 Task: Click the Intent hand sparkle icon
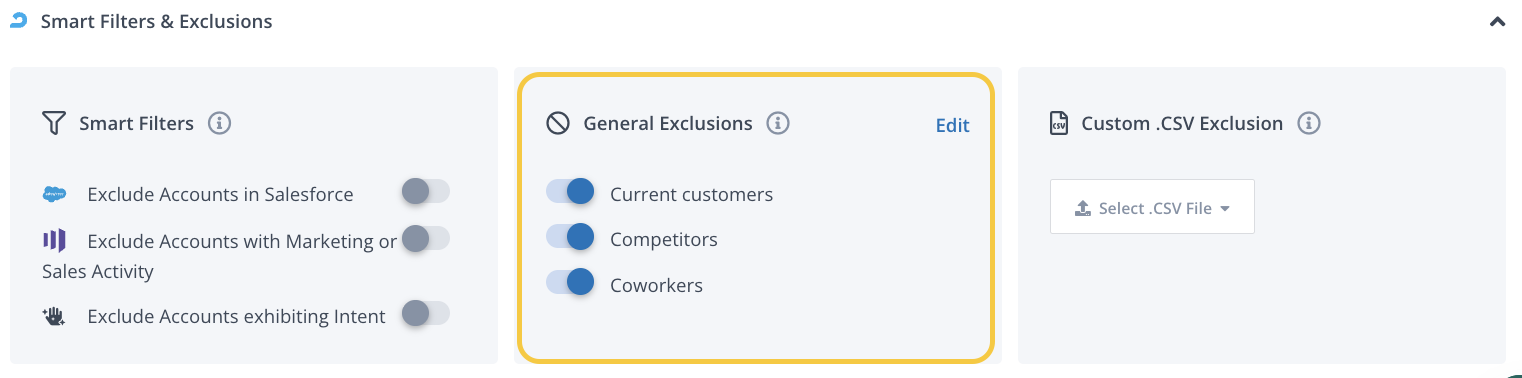pos(54,316)
